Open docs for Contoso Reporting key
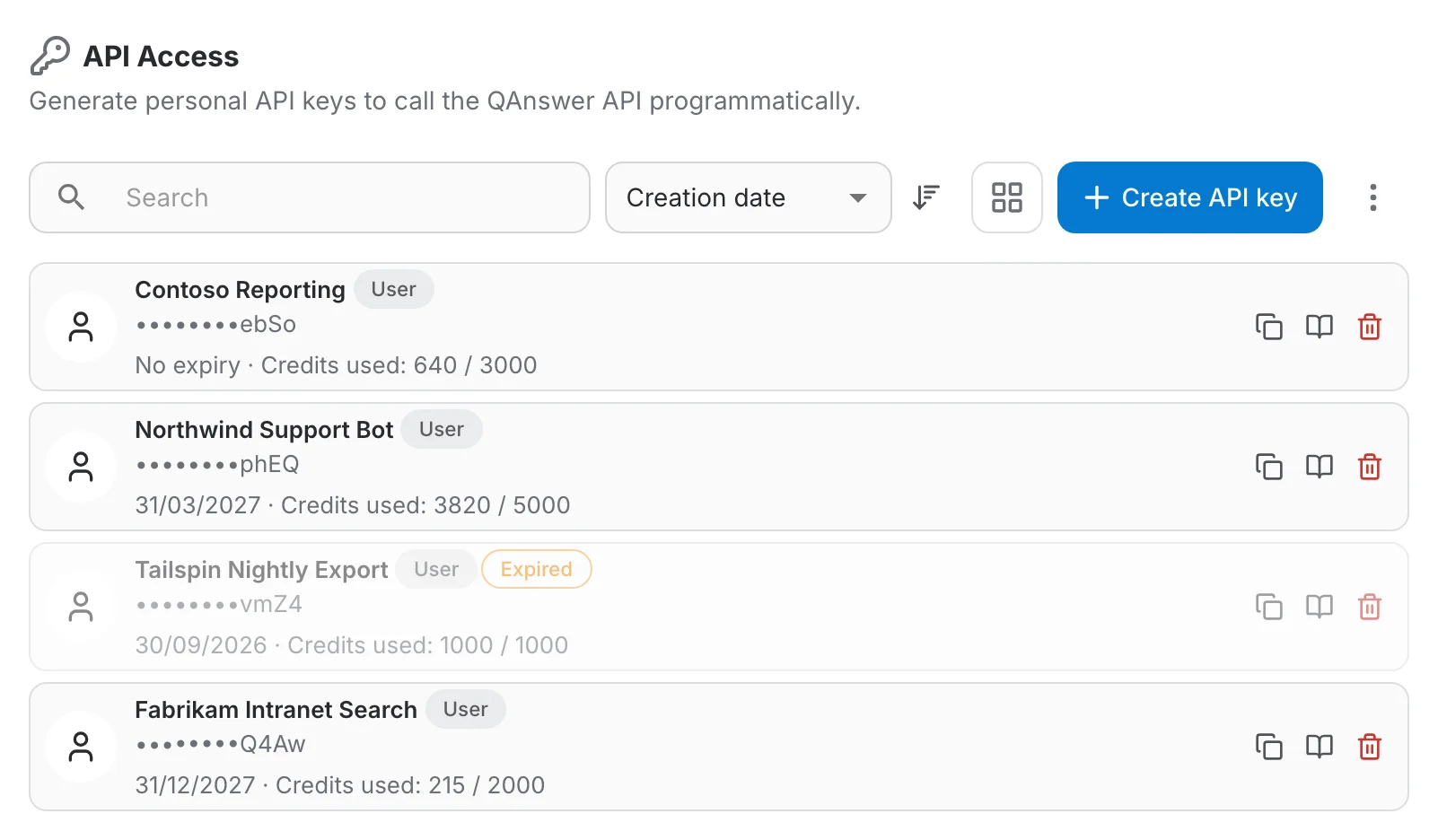1438x840 pixels. (x=1319, y=327)
